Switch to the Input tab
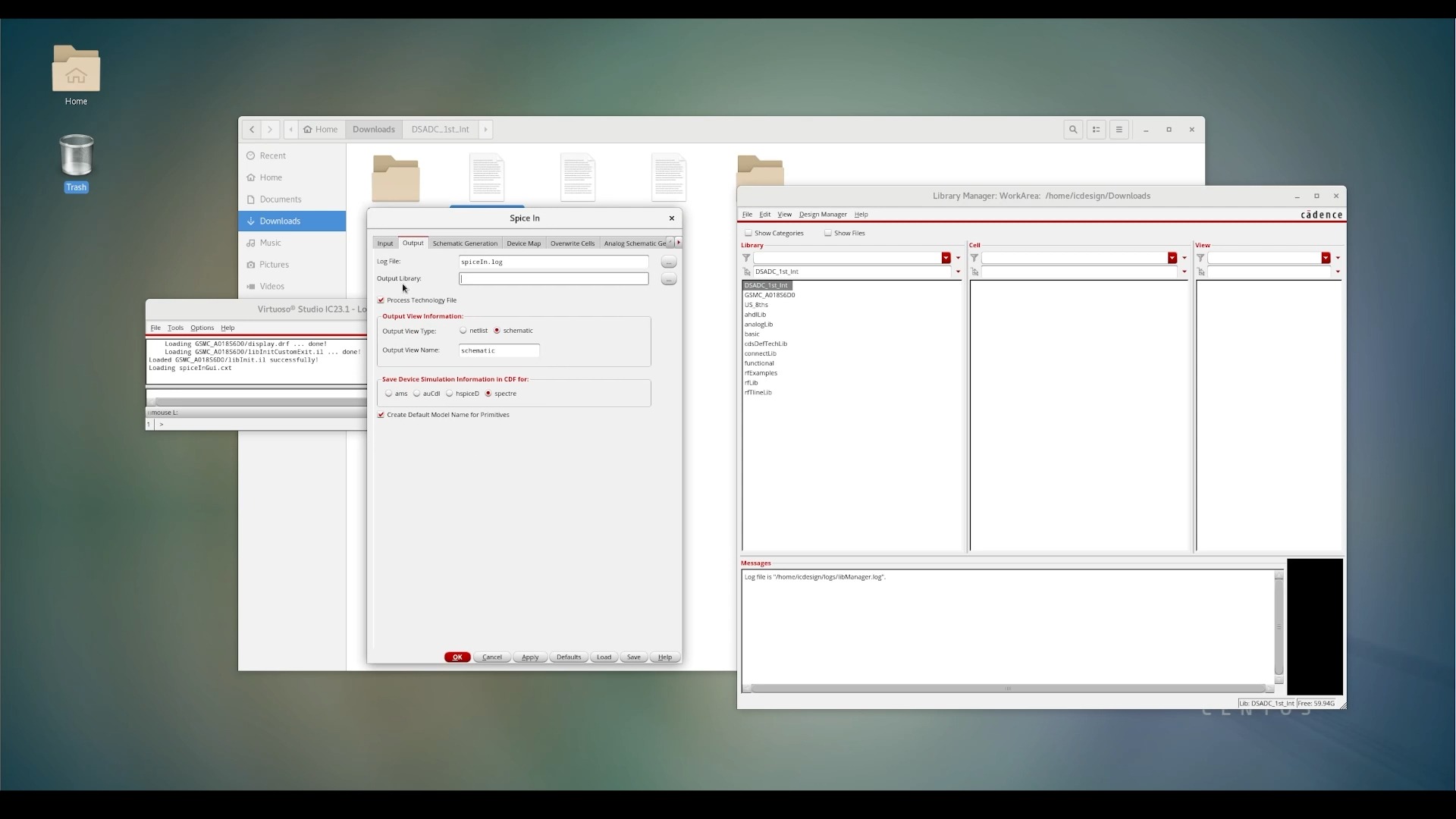The image size is (1456, 819). pos(385,243)
